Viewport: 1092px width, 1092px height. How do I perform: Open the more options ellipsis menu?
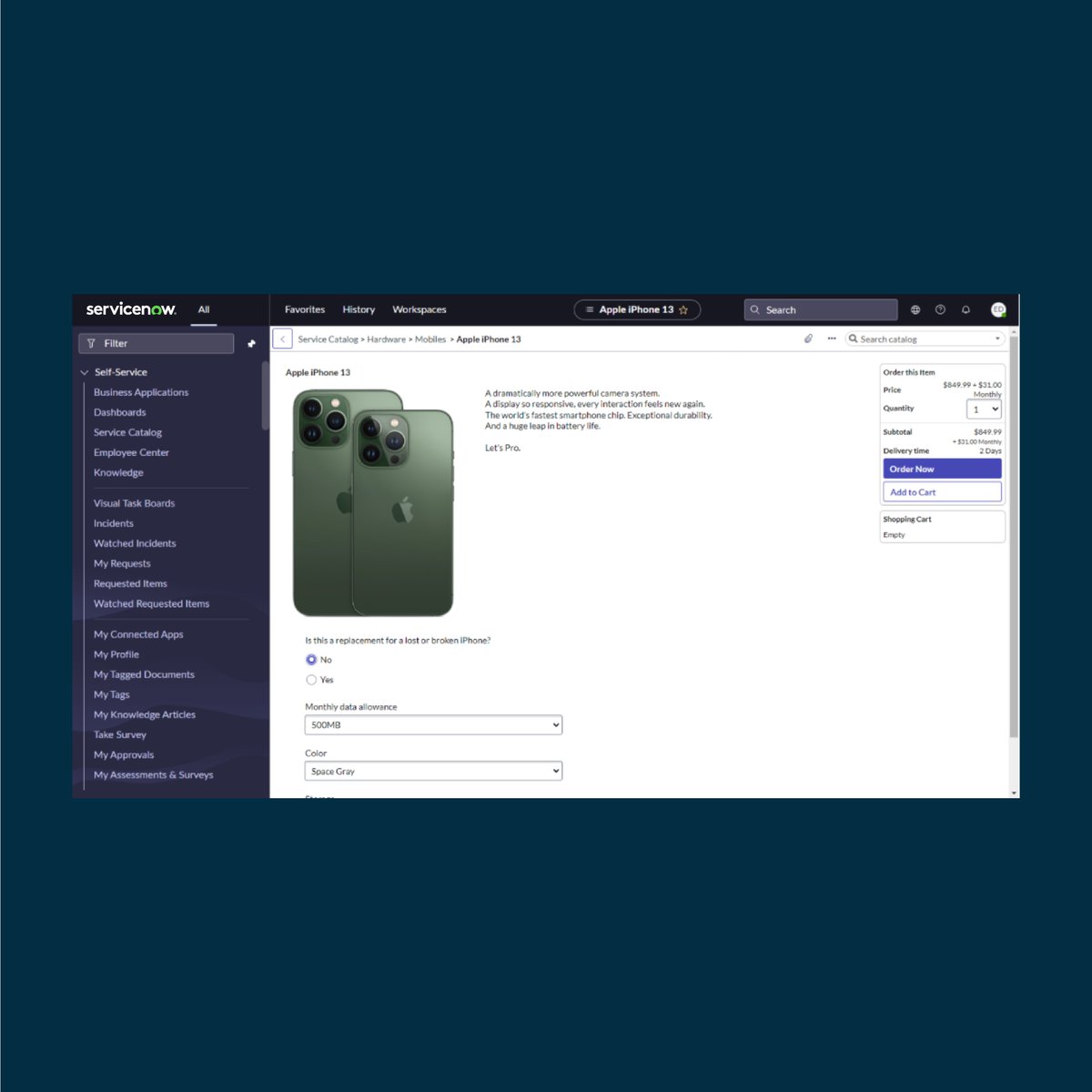click(832, 339)
